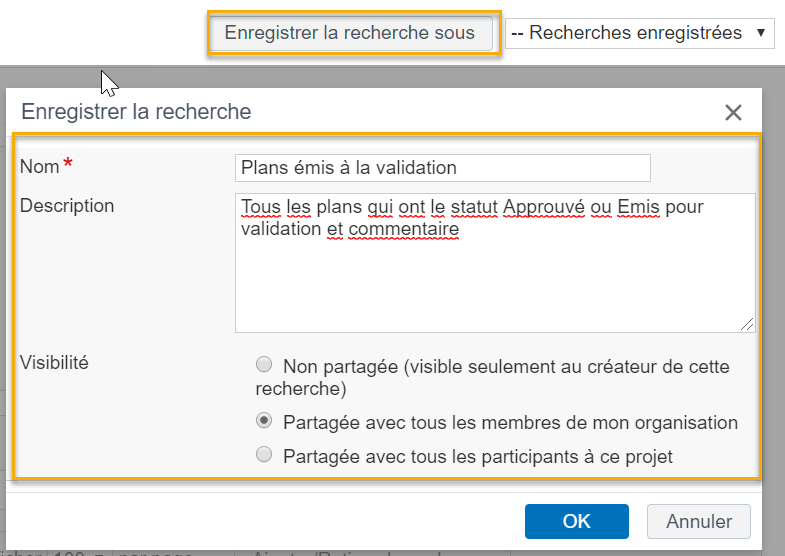Click the word Approuvé in Description text

tap(544, 207)
